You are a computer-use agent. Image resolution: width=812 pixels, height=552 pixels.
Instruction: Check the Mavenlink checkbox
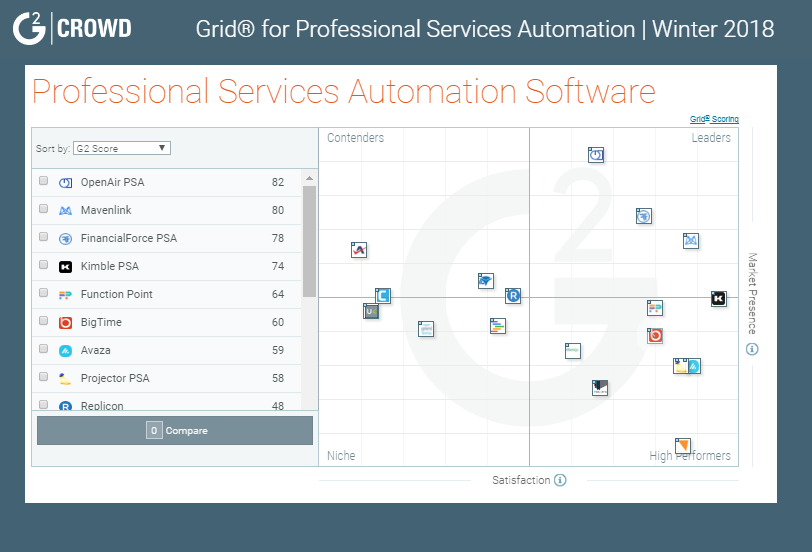tap(44, 209)
